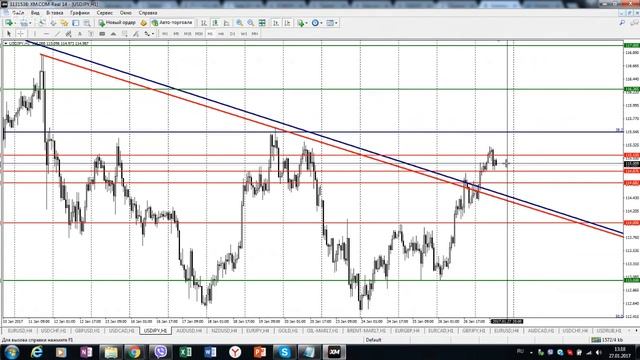Select the Text Label (T) tool
Viewport: 640px width, 360px height.
[x=91, y=33]
